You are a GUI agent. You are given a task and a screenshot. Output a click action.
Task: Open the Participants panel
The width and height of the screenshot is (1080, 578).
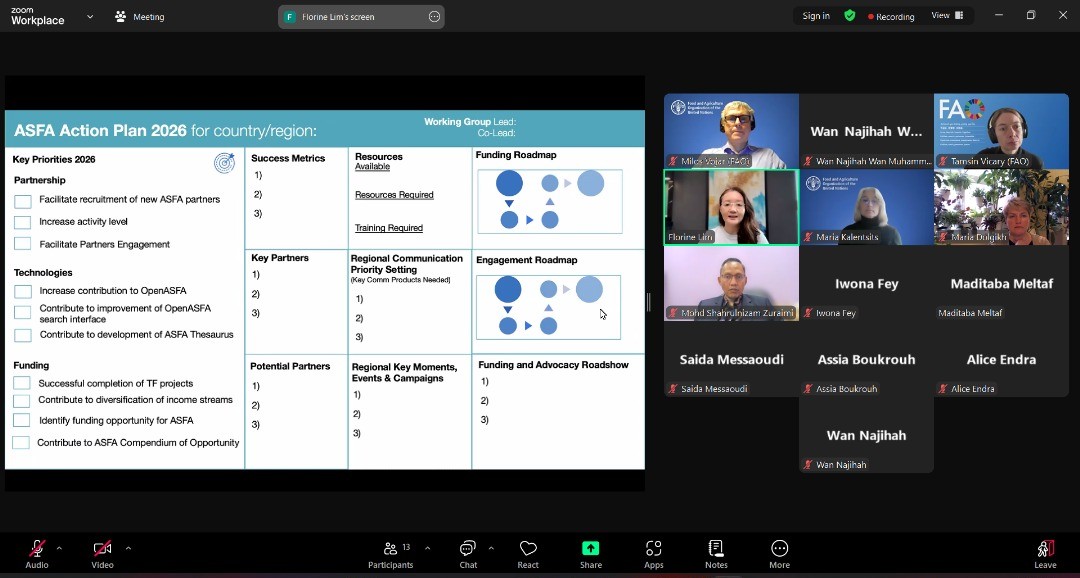(x=390, y=553)
